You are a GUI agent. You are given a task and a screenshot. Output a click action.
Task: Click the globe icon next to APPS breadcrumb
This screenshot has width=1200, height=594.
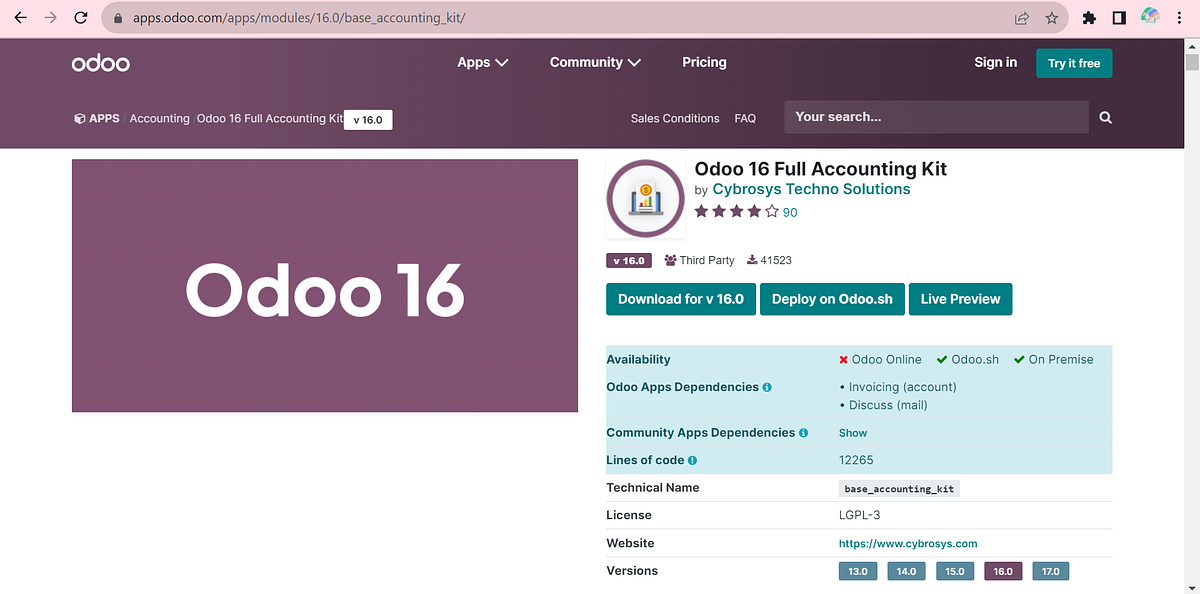[x=81, y=117]
